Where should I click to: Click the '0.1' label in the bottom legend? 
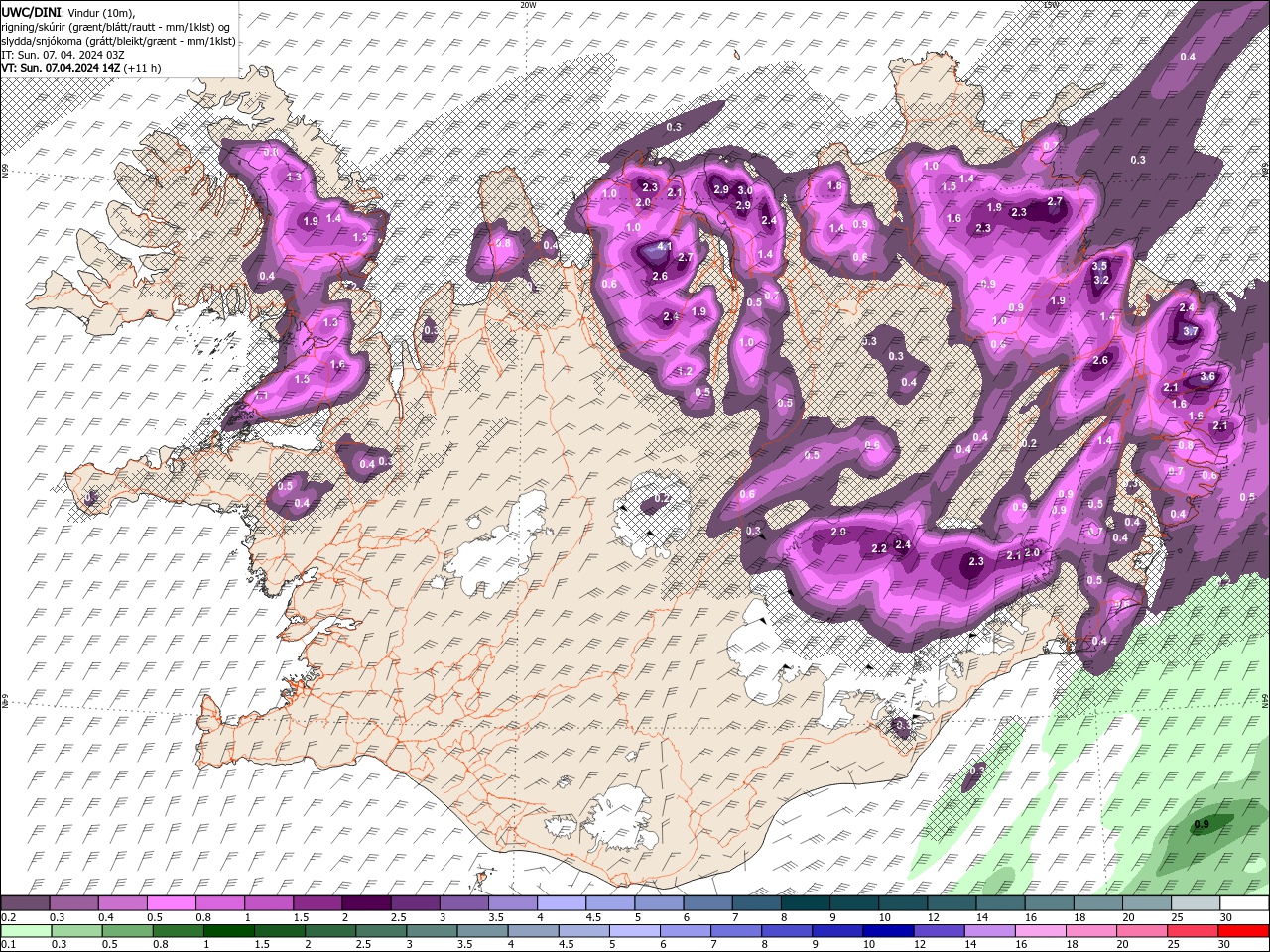pos(8,944)
